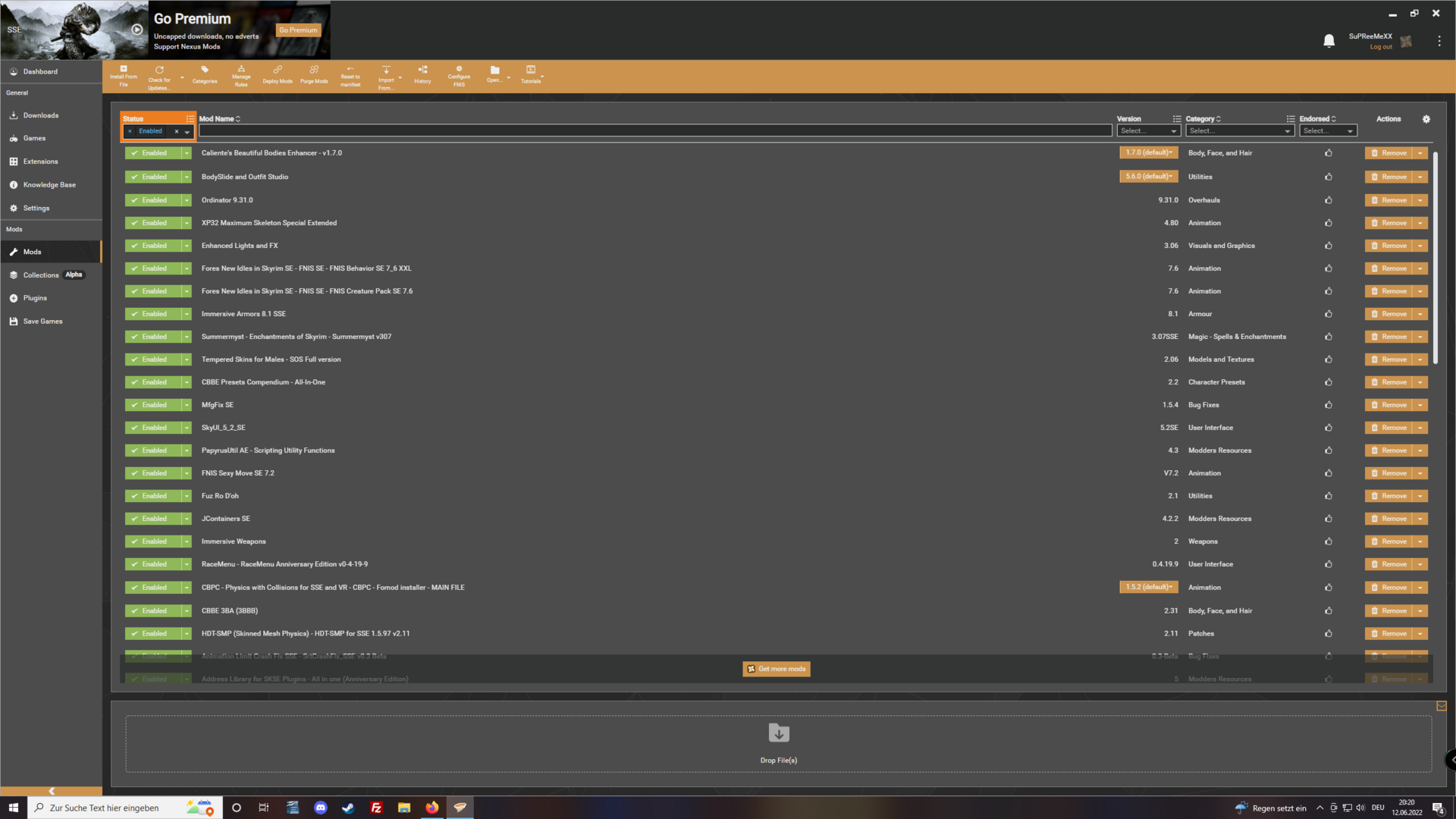Endorse Ordinator 9.31.0 thumbs-up icon
The height and width of the screenshot is (819, 1456).
tap(1328, 200)
